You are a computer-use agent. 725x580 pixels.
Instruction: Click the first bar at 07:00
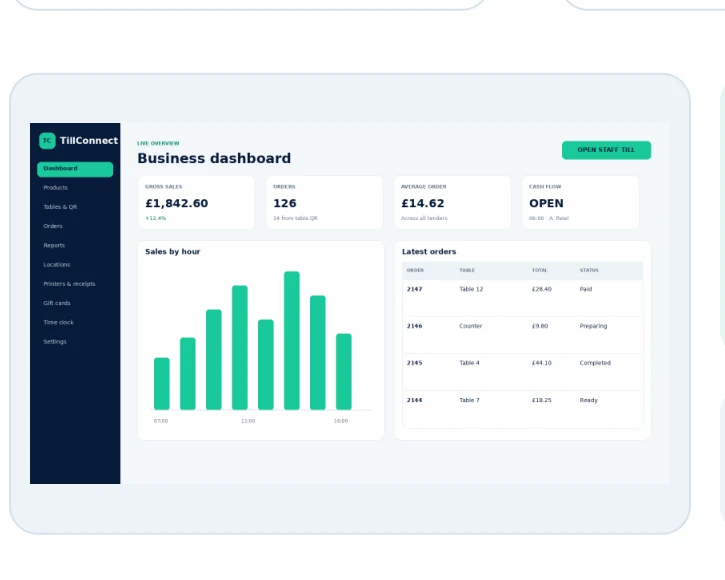pyautogui.click(x=162, y=384)
